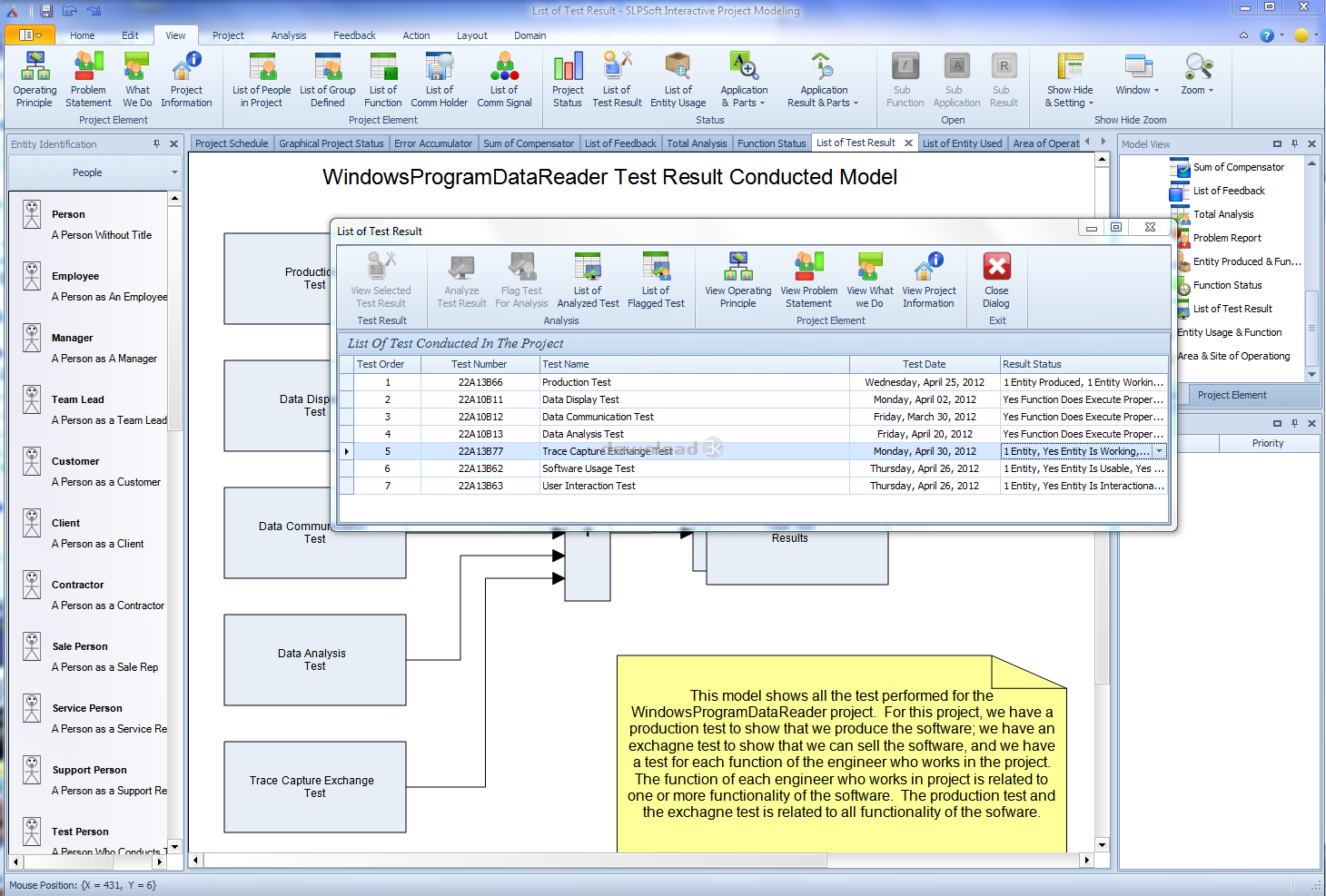
Task: Click View Problem Statement in the dialog
Action: tap(808, 281)
